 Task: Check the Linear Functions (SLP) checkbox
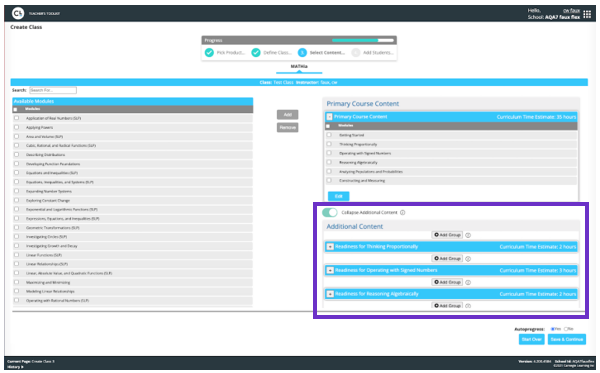(x=16, y=255)
